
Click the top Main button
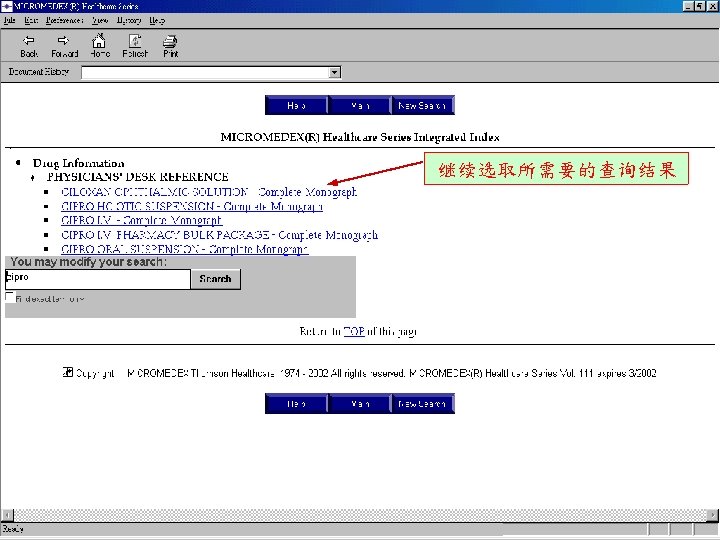[360, 106]
